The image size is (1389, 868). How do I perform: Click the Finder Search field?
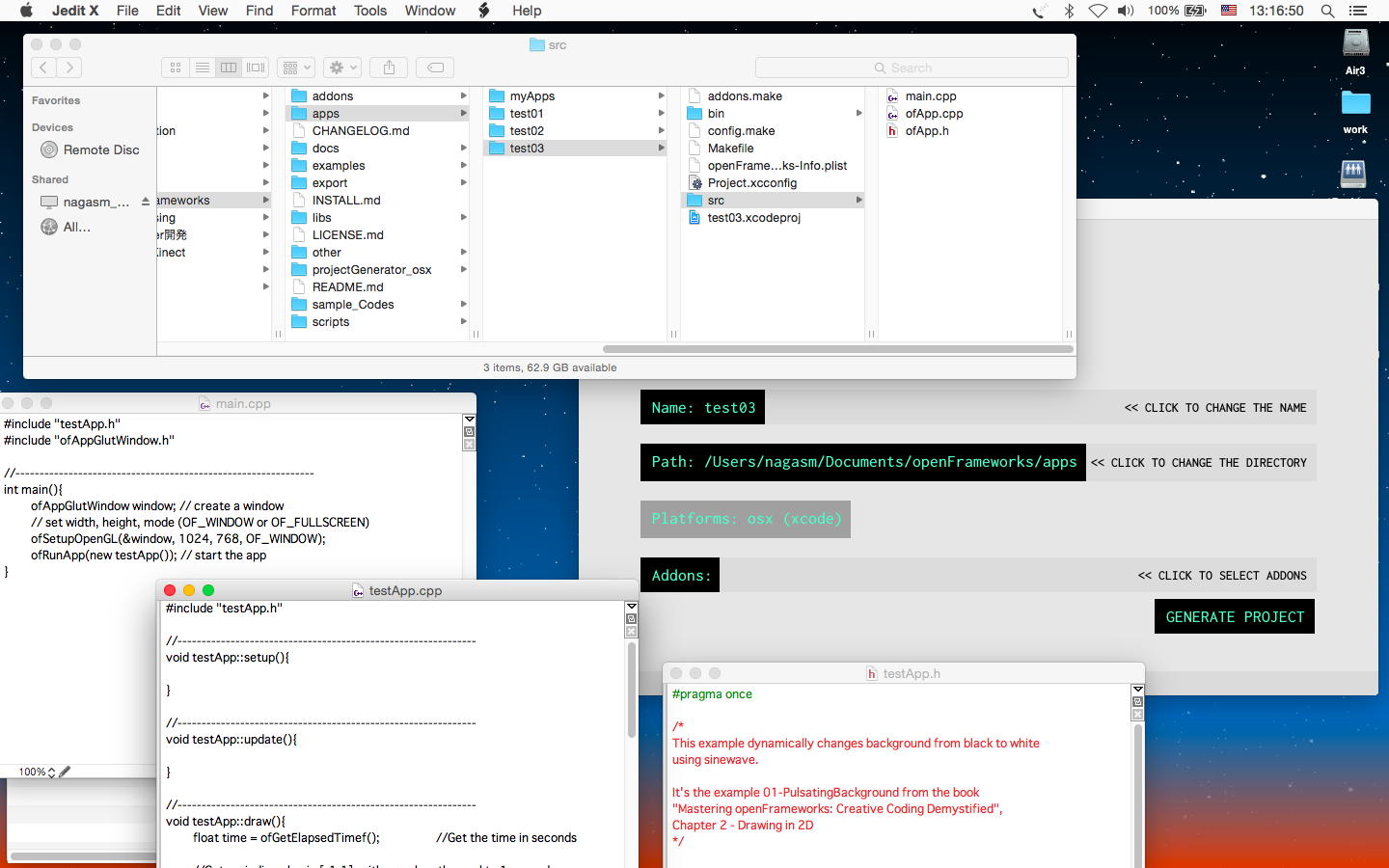(x=912, y=68)
